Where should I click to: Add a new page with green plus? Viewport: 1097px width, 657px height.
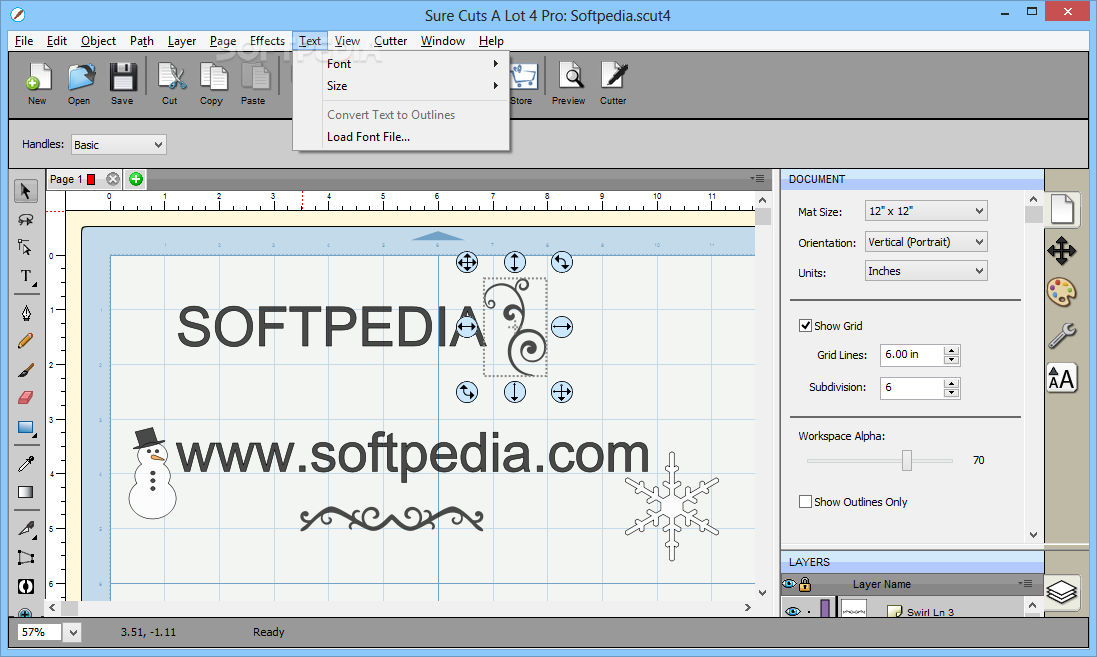136,179
